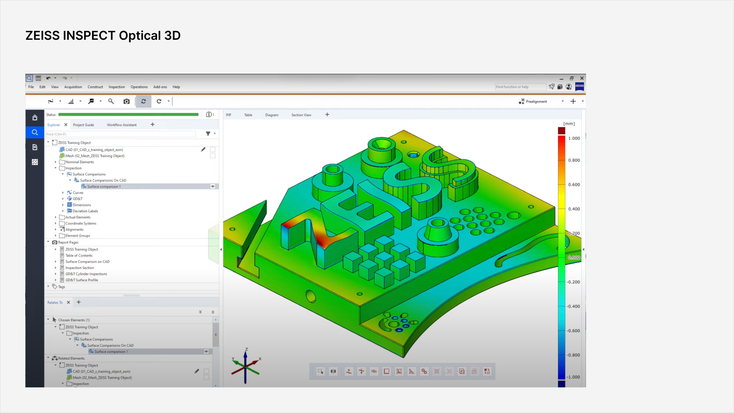Click the filter funnel icon in Explorer
Screen dimensions: 734x413
click(208, 133)
